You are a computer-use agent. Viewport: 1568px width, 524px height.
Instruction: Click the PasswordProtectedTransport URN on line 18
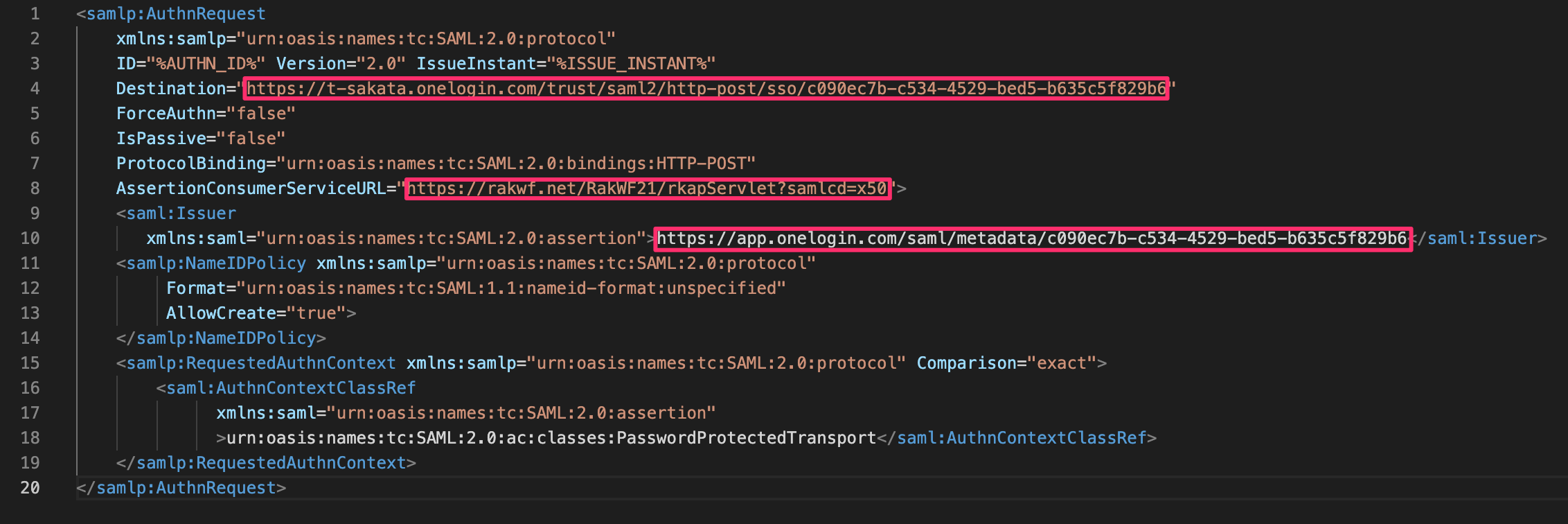click(x=552, y=438)
